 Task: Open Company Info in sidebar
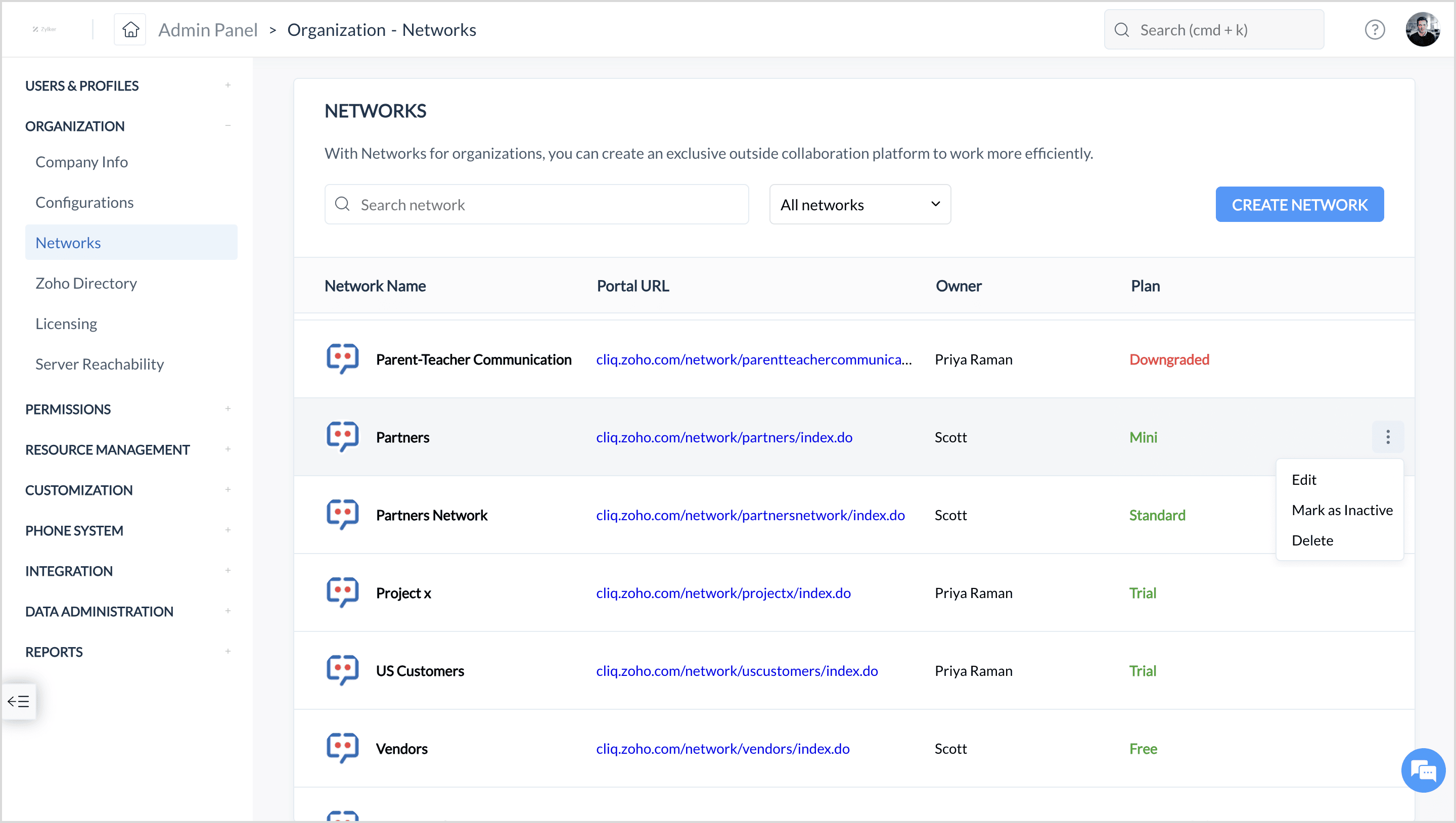click(81, 162)
